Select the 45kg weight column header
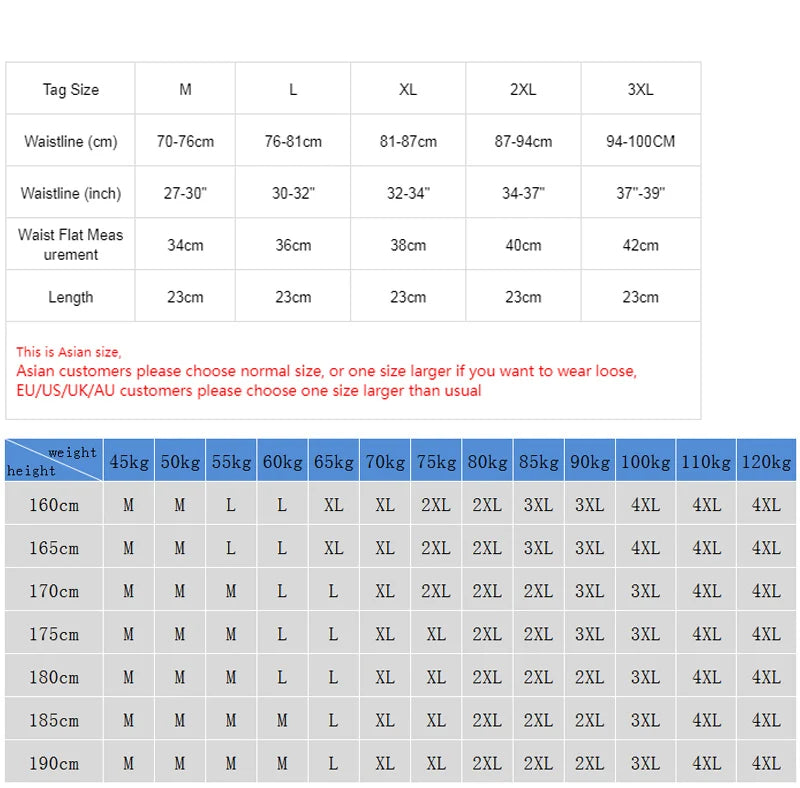800x788 pixels. point(129,460)
